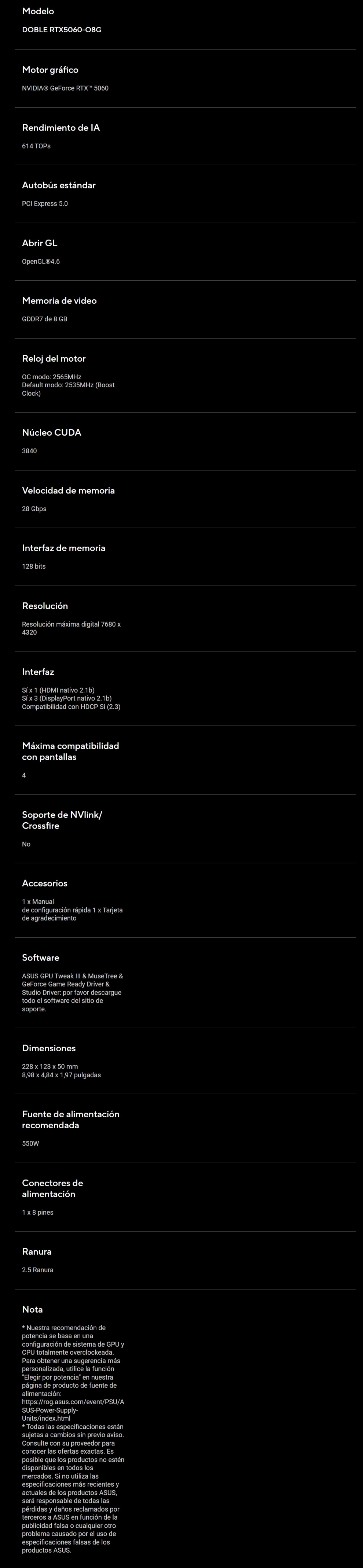Screen dimensions: 363x1568
Task: Click the 228 x 123 x 50 mm dimensions
Action: 50,1066
